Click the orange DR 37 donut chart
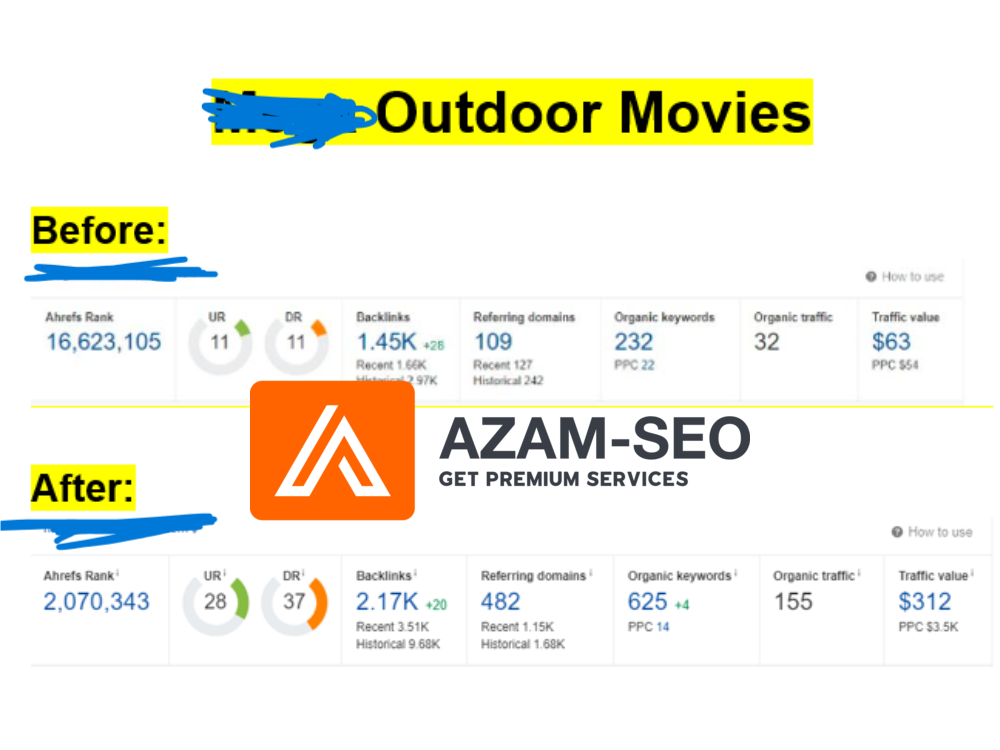1000x750 pixels. pyautogui.click(x=294, y=602)
